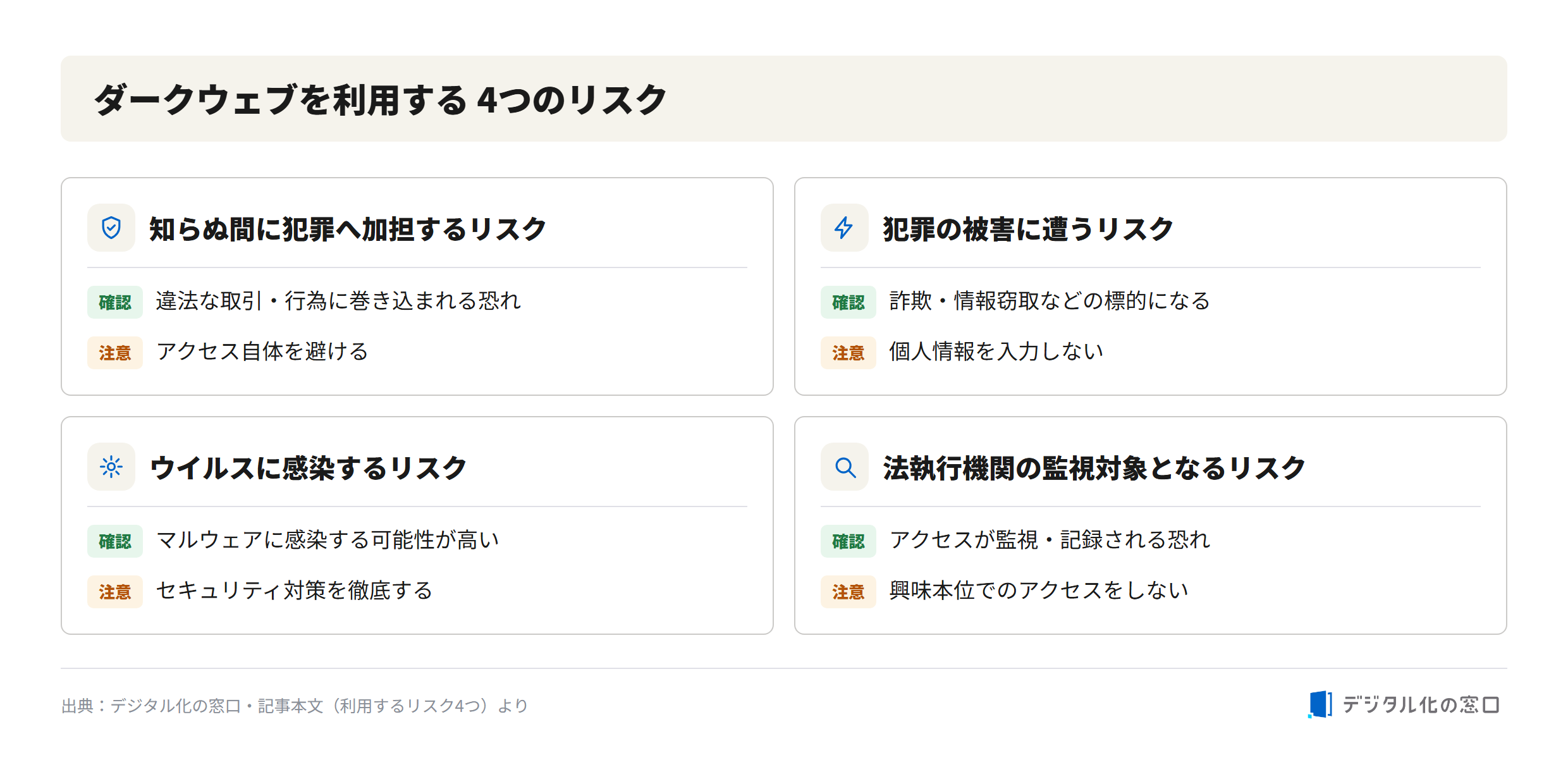Click the デジタル化の窓口 brand name text

1421,704
